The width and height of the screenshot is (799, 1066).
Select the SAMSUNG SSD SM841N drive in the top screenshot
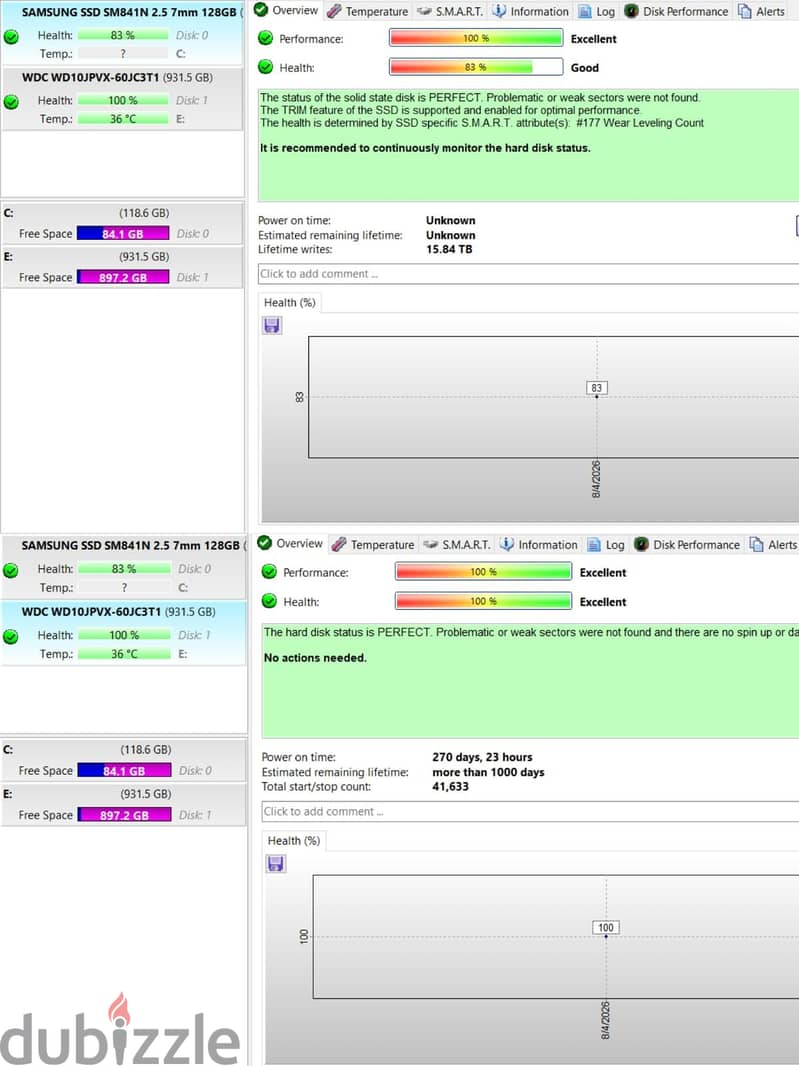122,33
